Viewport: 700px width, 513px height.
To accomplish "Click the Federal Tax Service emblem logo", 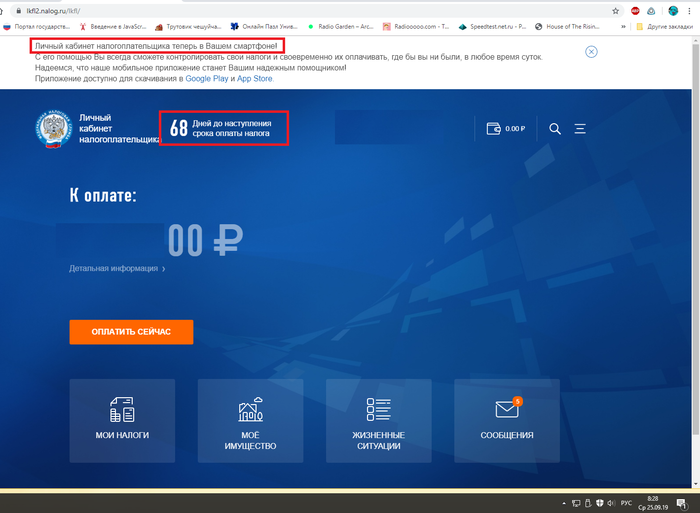I will pyautogui.click(x=53, y=129).
